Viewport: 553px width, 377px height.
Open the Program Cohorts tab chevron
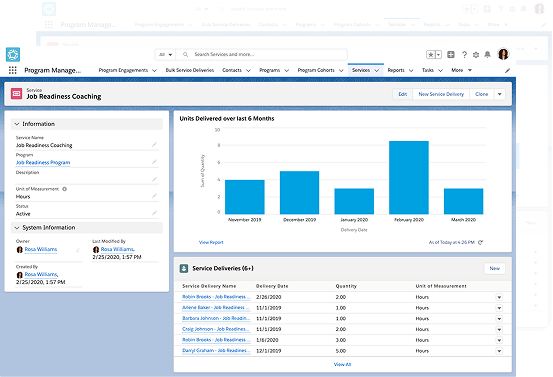[341, 71]
